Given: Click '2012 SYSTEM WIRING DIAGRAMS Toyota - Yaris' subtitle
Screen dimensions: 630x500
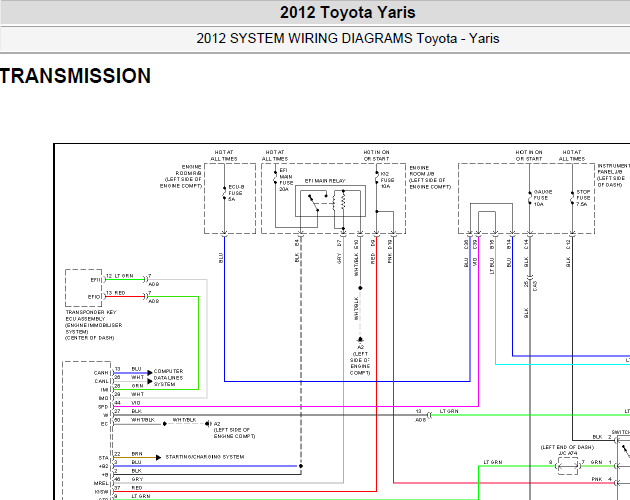Looking at the screenshot, I should coord(348,39).
